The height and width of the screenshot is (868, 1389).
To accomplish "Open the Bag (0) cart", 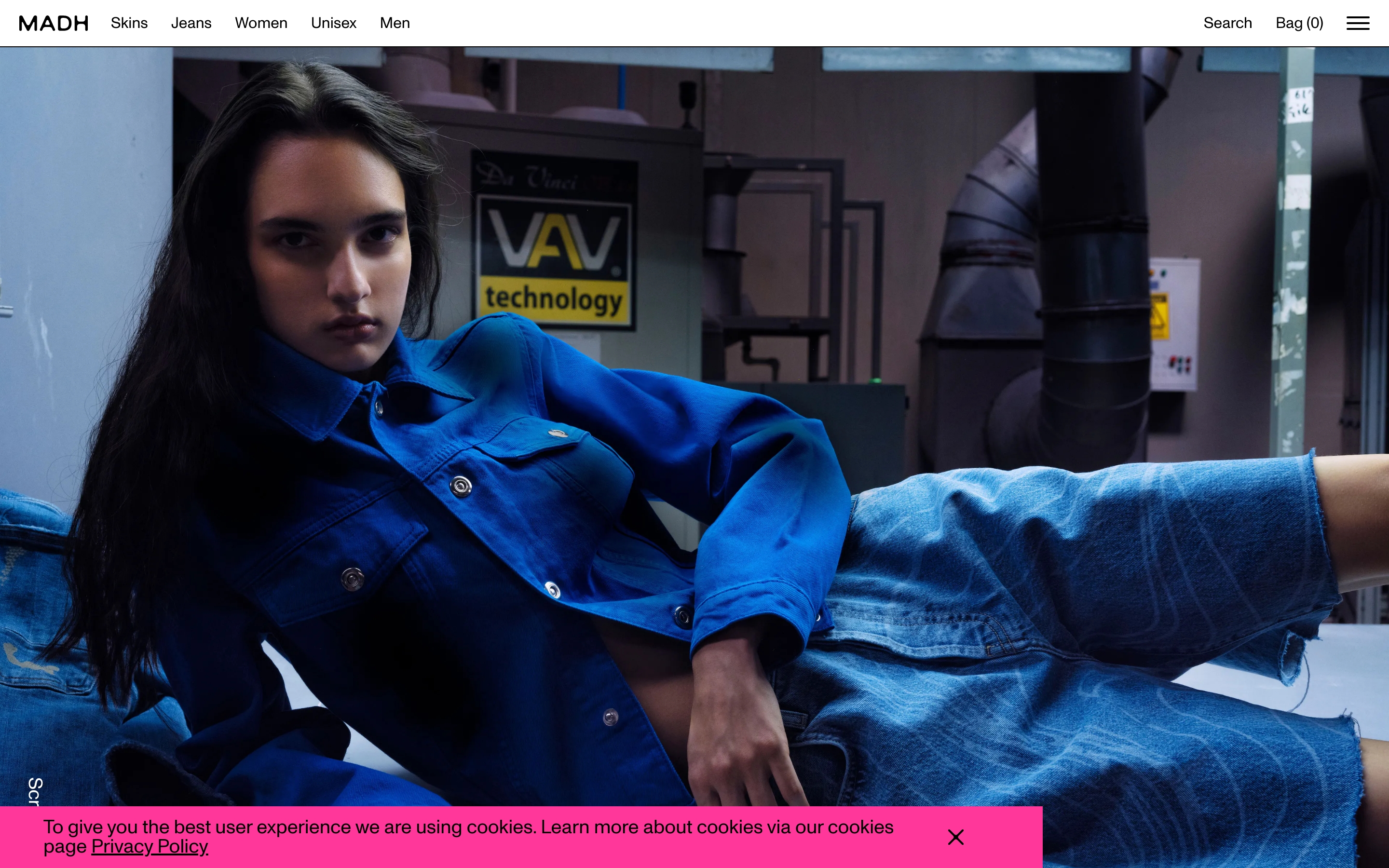I will pos(1299,23).
